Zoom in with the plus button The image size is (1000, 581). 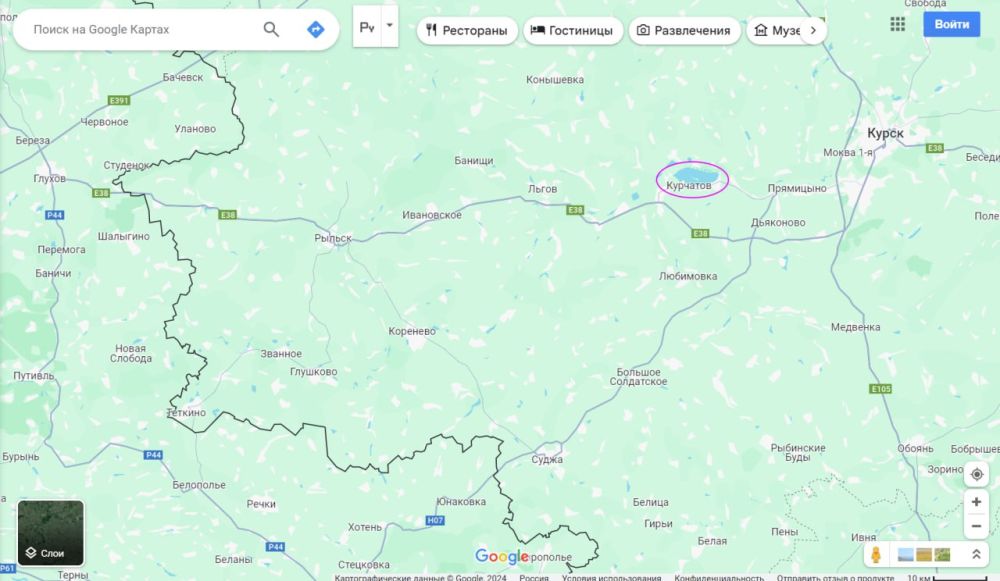(x=976, y=502)
